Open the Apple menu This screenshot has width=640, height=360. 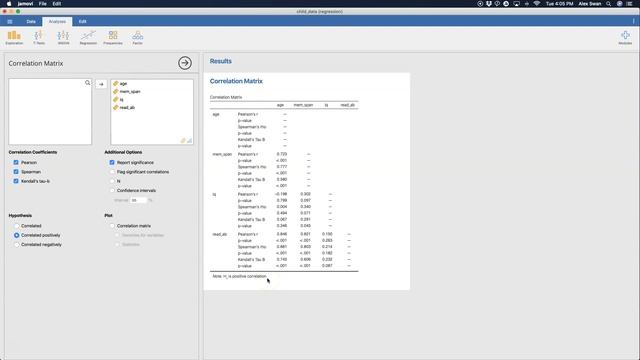pyautogui.click(x=9, y=4)
